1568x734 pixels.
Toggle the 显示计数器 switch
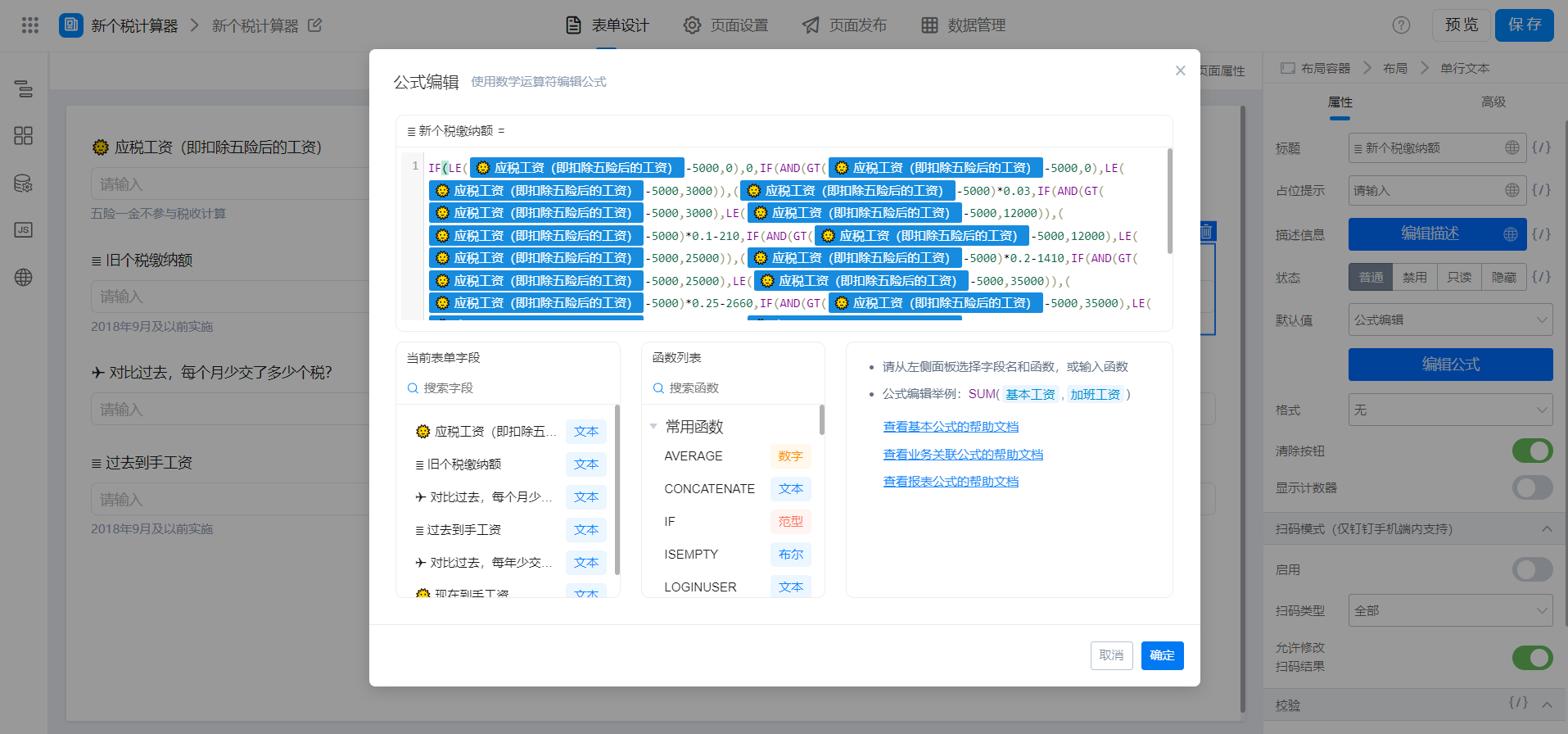pos(1532,487)
